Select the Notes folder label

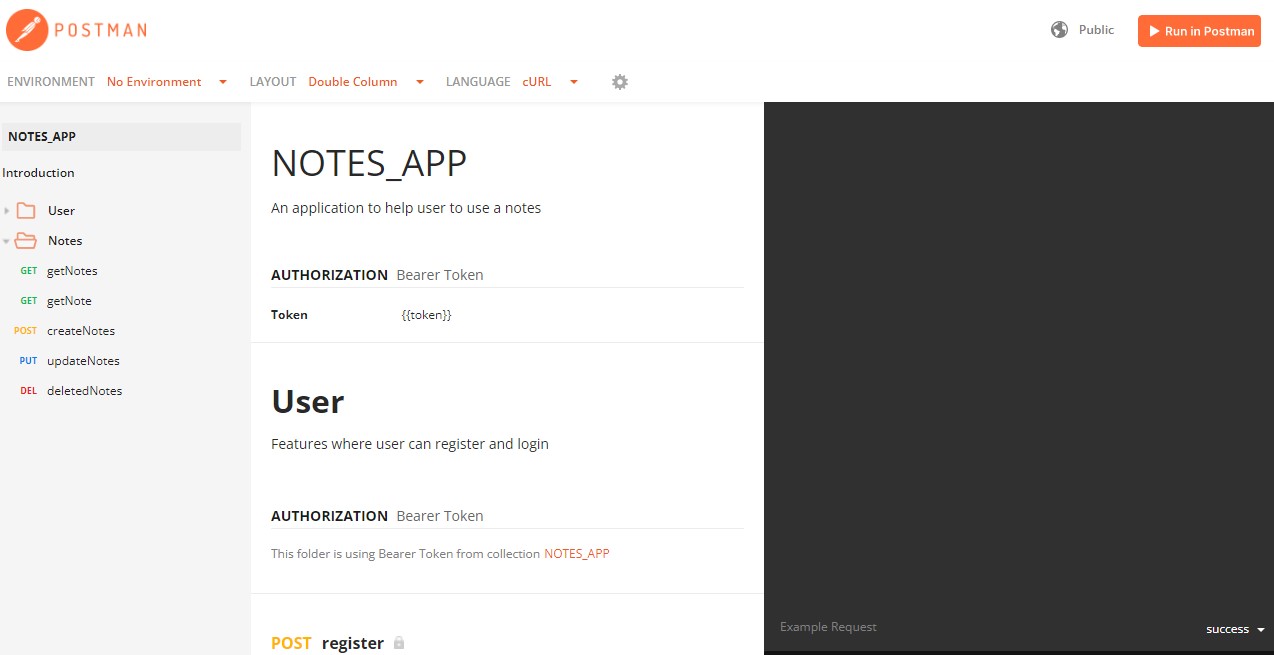coord(65,241)
